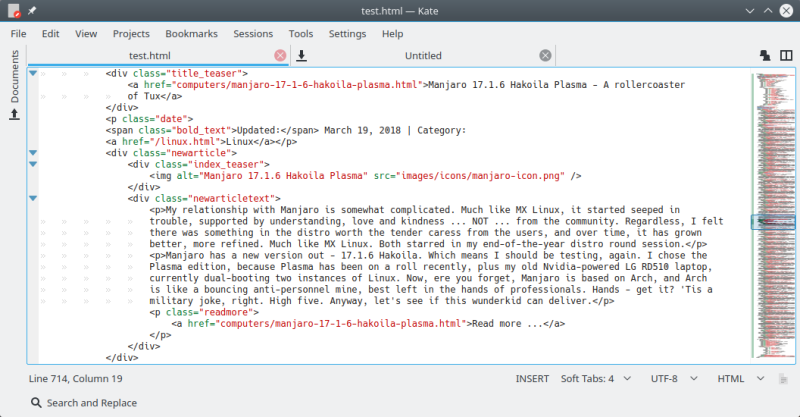800x417 pixels.
Task: Close the test.html tab
Action: 280,55
